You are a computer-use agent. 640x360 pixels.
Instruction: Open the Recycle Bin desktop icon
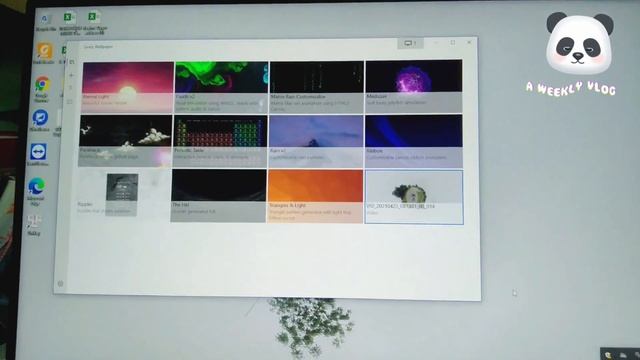pos(45,22)
